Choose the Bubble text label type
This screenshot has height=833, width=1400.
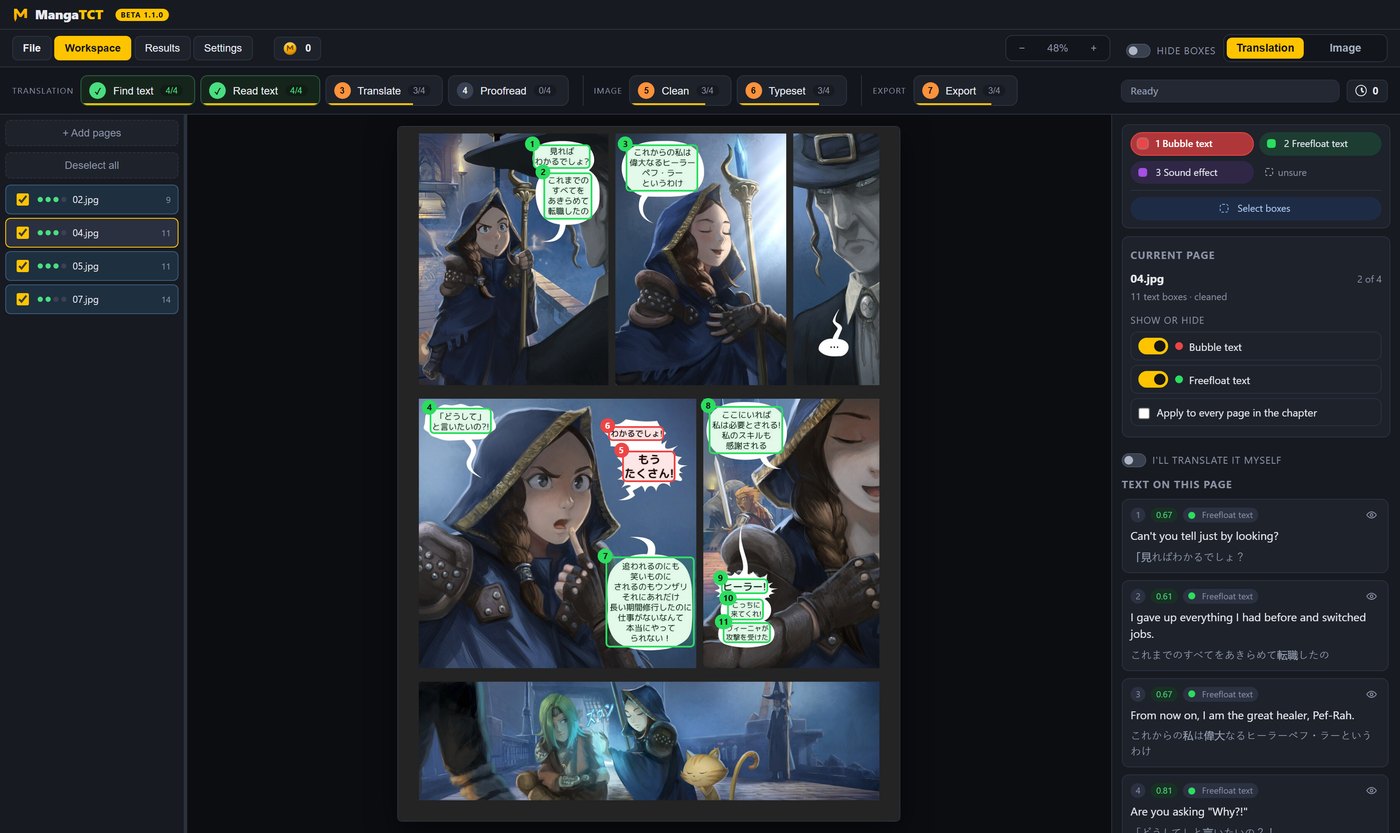pos(1192,144)
